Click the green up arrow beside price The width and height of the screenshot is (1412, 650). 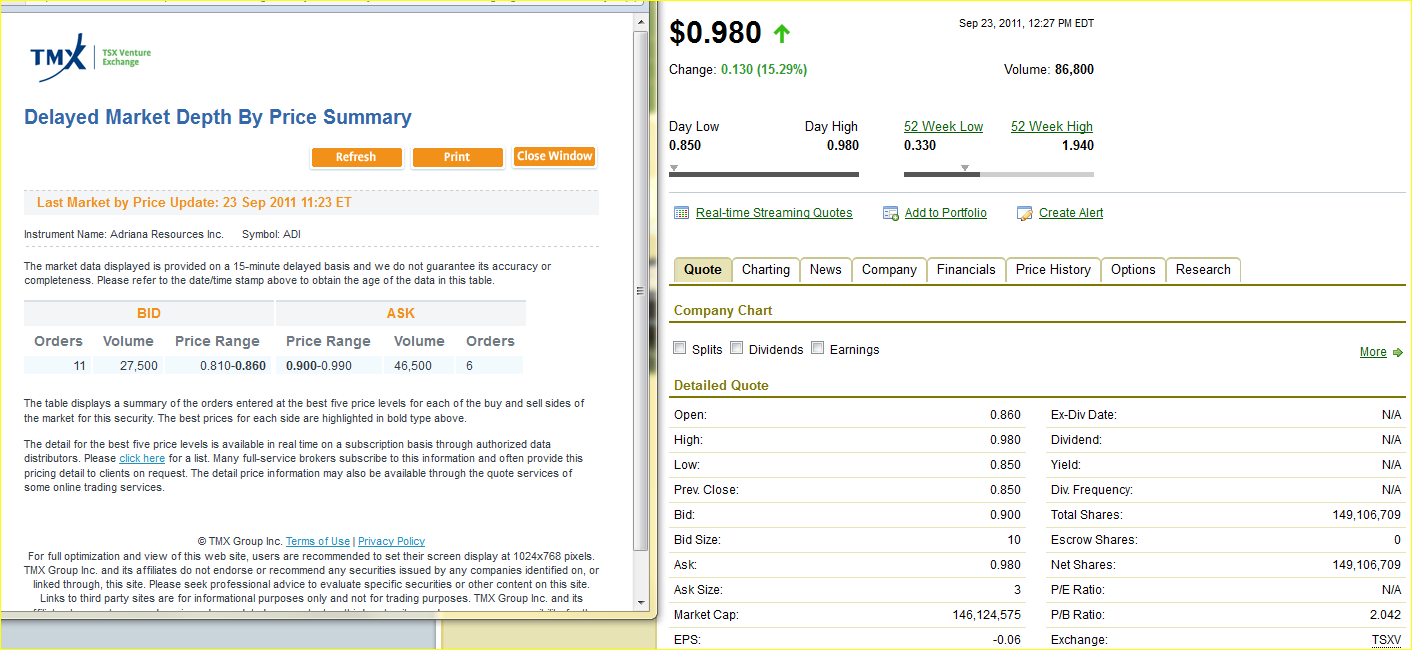point(782,34)
